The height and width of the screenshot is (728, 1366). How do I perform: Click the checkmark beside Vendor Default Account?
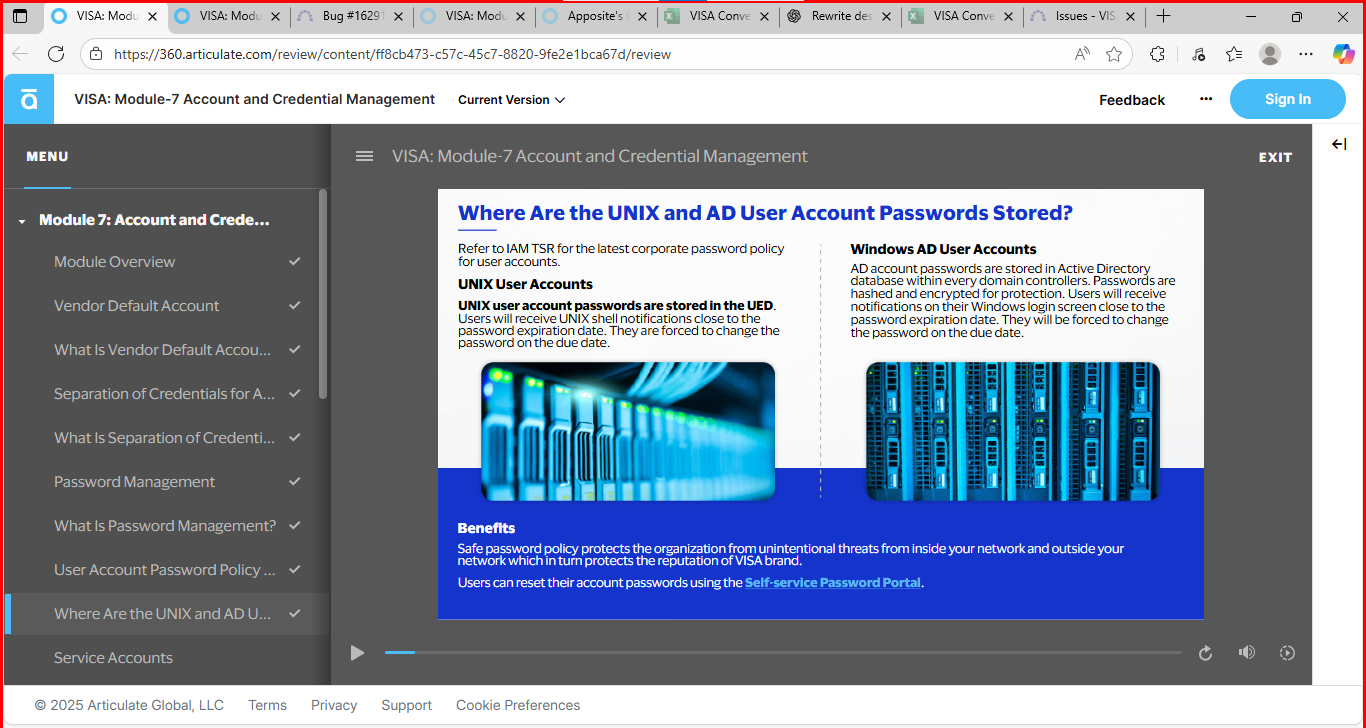[x=295, y=305]
